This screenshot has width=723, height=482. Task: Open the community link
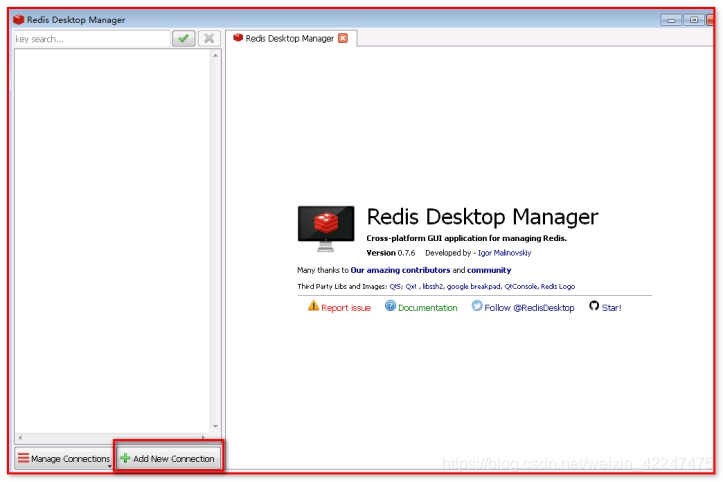click(x=489, y=270)
